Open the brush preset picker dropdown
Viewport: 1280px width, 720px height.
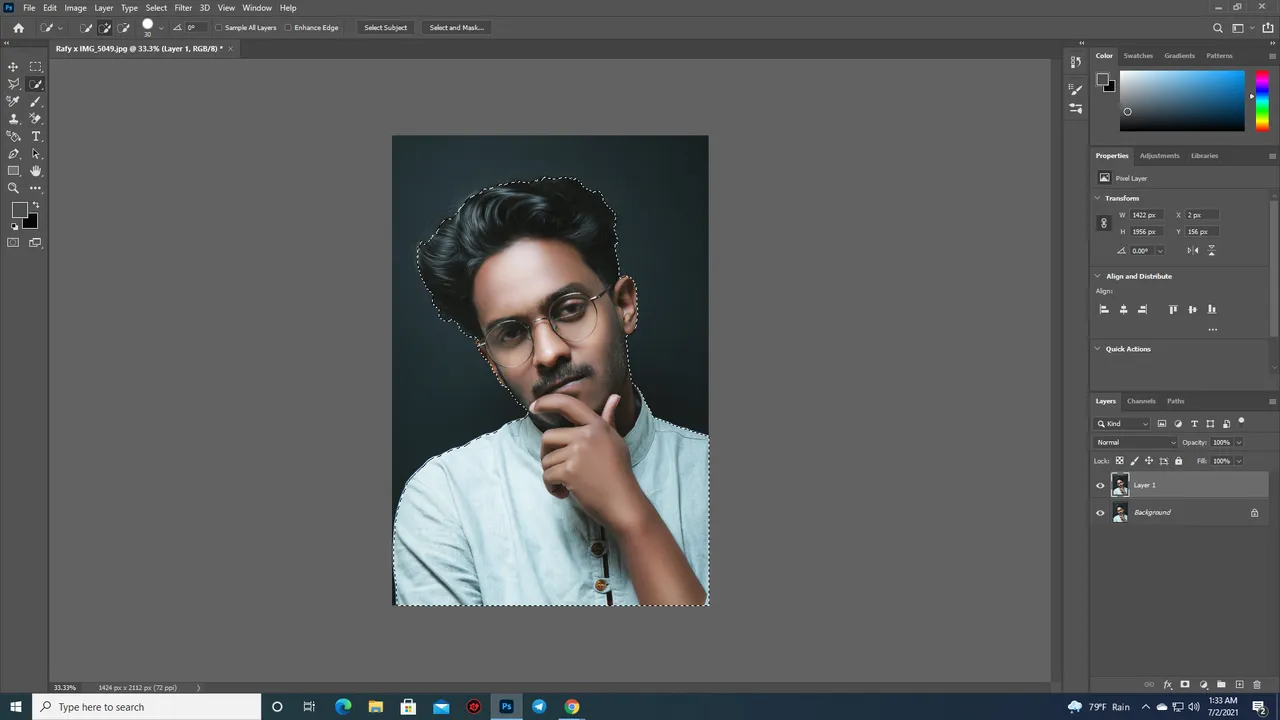161,28
